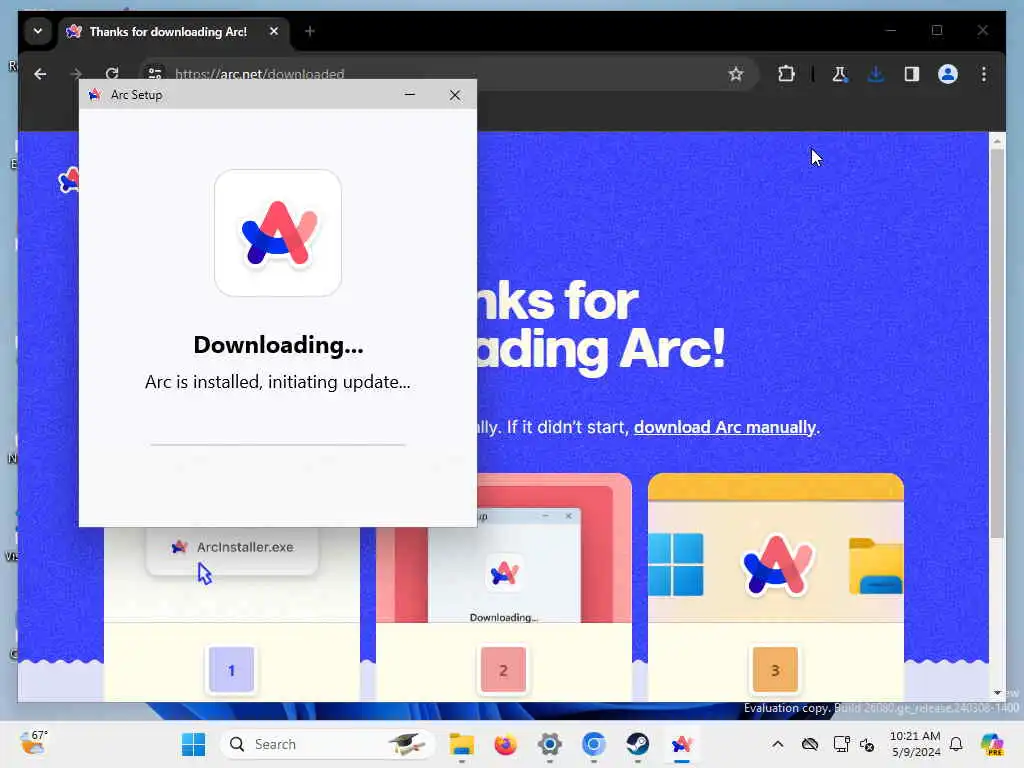The image size is (1024, 768).
Task: Show Chrome downloads tray
Action: pyautogui.click(x=876, y=74)
